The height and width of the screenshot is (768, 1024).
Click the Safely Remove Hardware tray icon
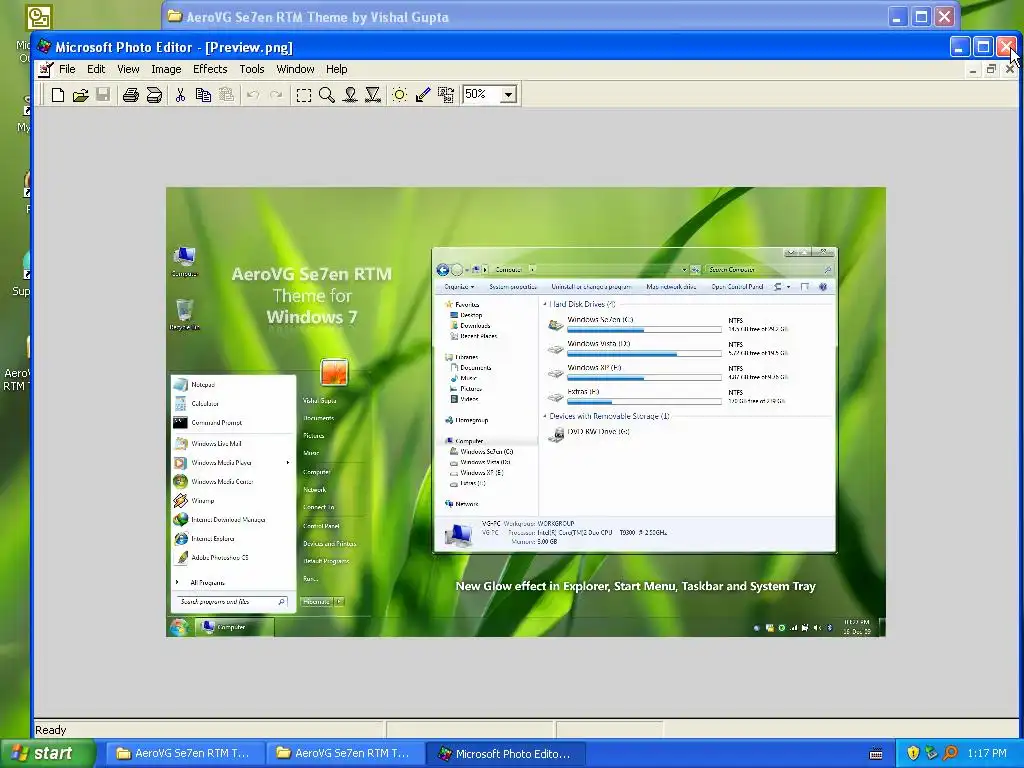click(931, 753)
